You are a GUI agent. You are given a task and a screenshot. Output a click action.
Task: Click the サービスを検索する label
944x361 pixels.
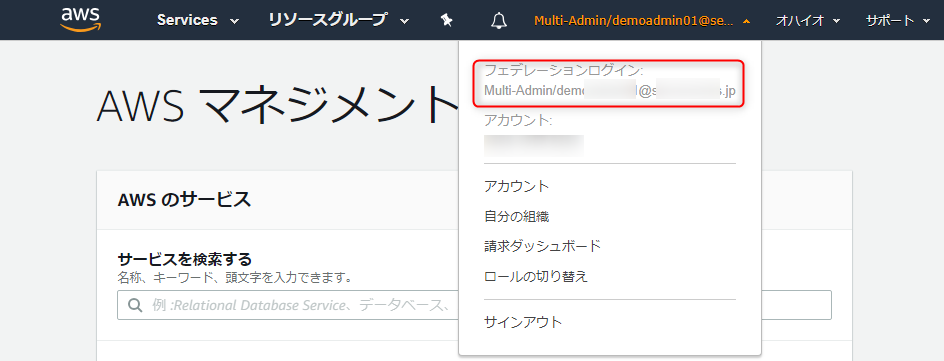coord(184,259)
